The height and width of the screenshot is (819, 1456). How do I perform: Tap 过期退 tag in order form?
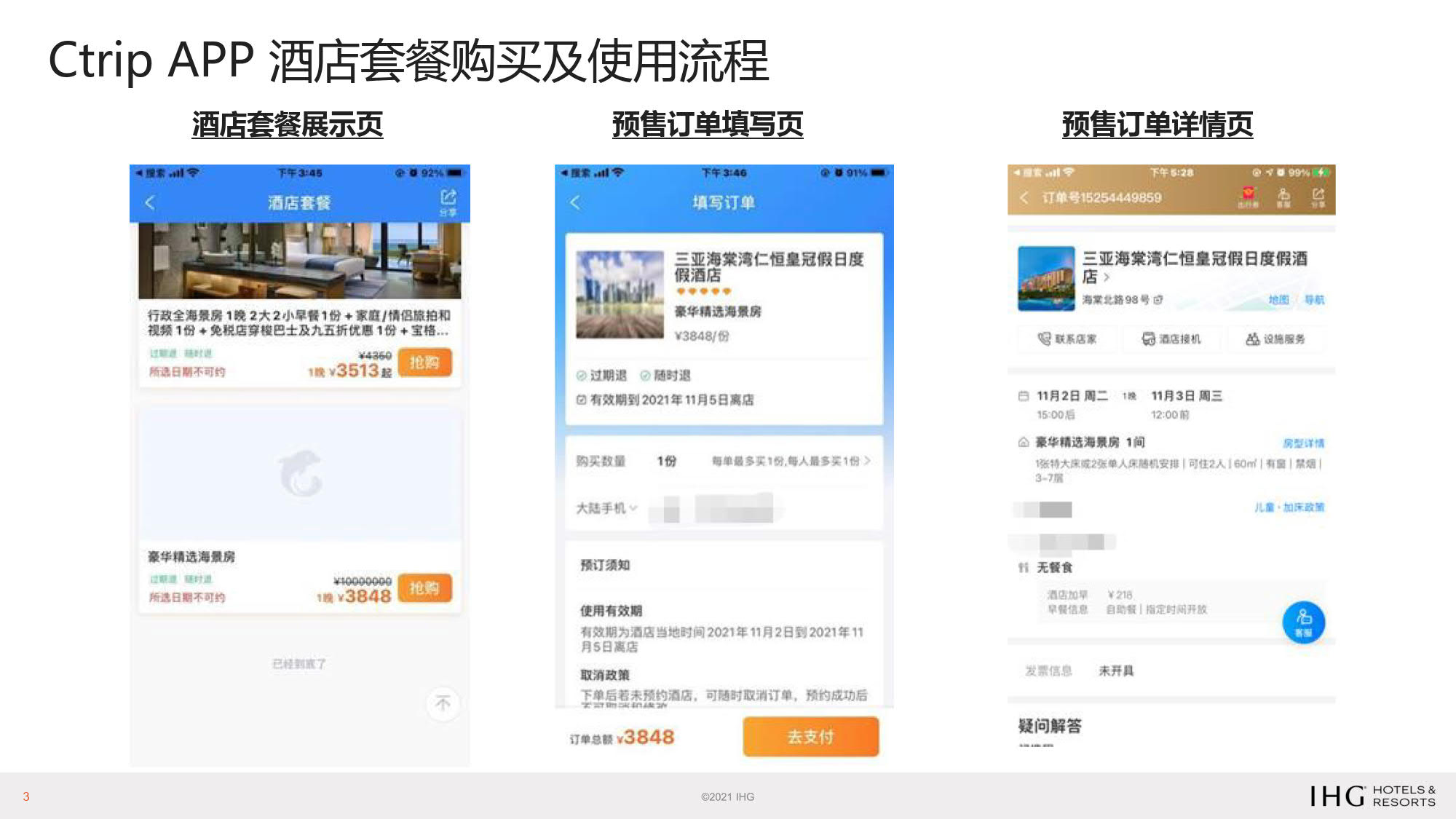point(601,376)
